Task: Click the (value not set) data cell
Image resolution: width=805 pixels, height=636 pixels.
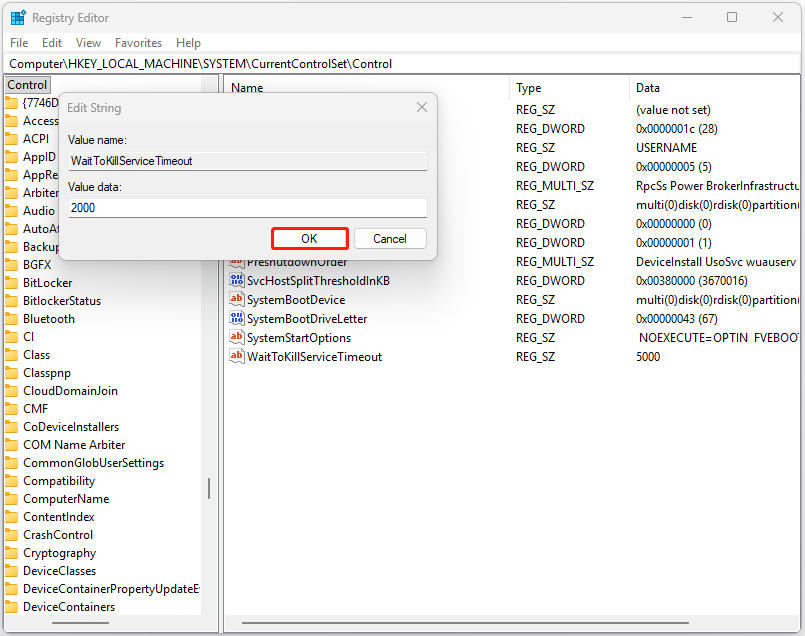Action: point(673,110)
